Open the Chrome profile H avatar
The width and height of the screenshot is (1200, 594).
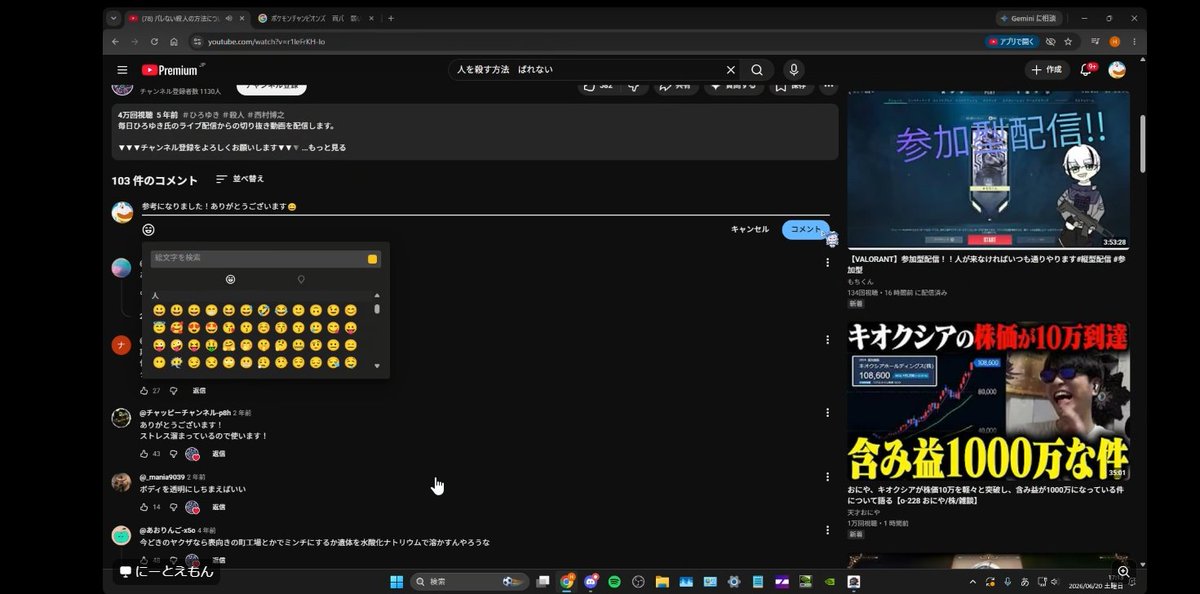pyautogui.click(x=1115, y=41)
